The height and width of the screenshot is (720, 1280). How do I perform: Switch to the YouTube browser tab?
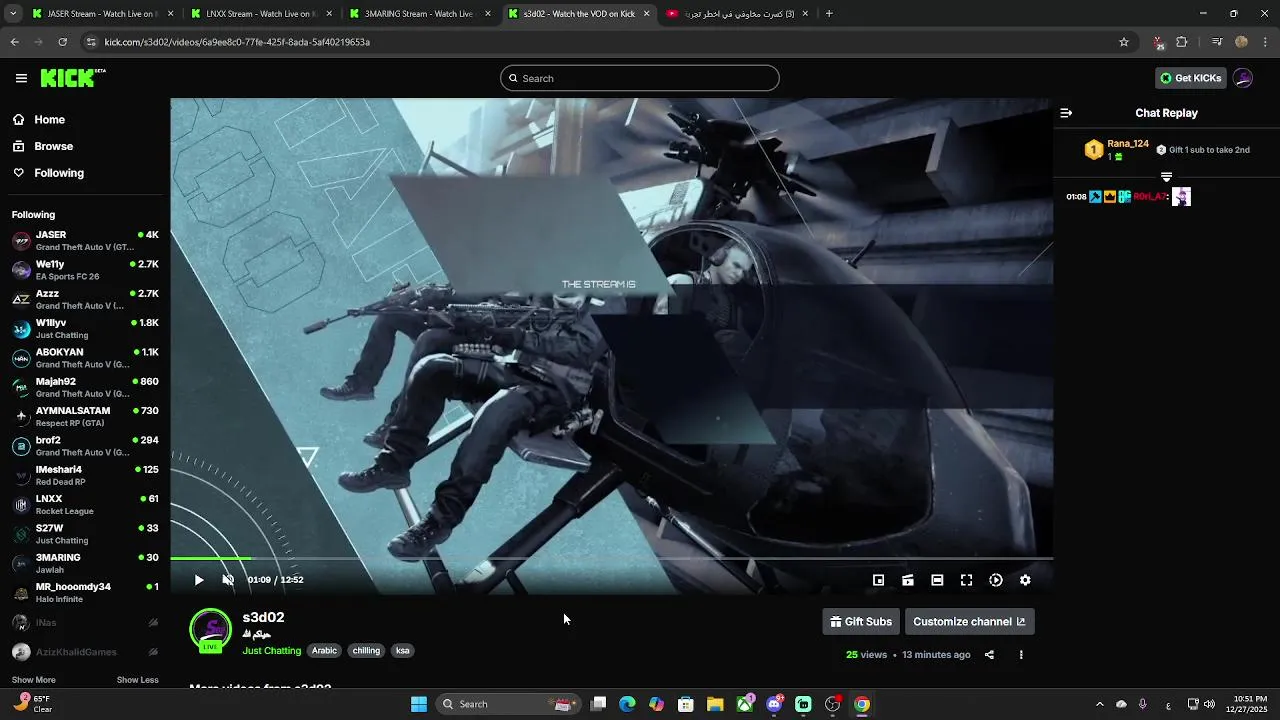pyautogui.click(x=738, y=14)
